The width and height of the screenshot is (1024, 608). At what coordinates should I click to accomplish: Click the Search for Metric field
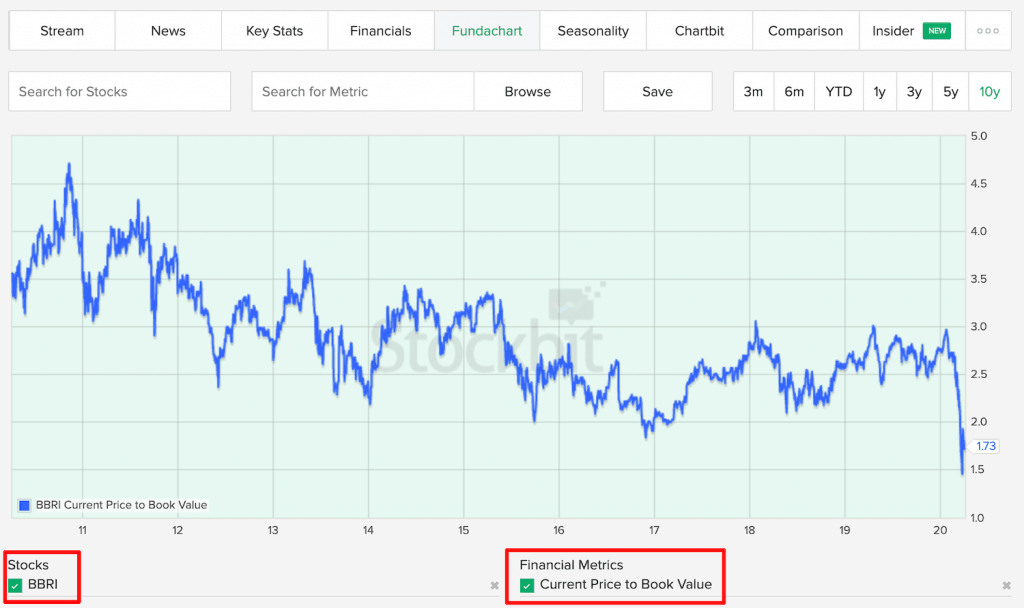[x=362, y=91]
